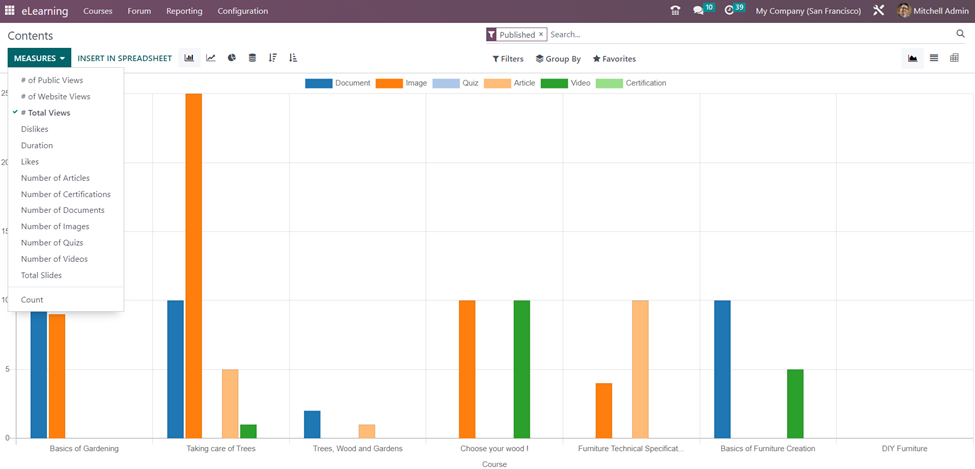Open the Reporting menu

coord(184,11)
